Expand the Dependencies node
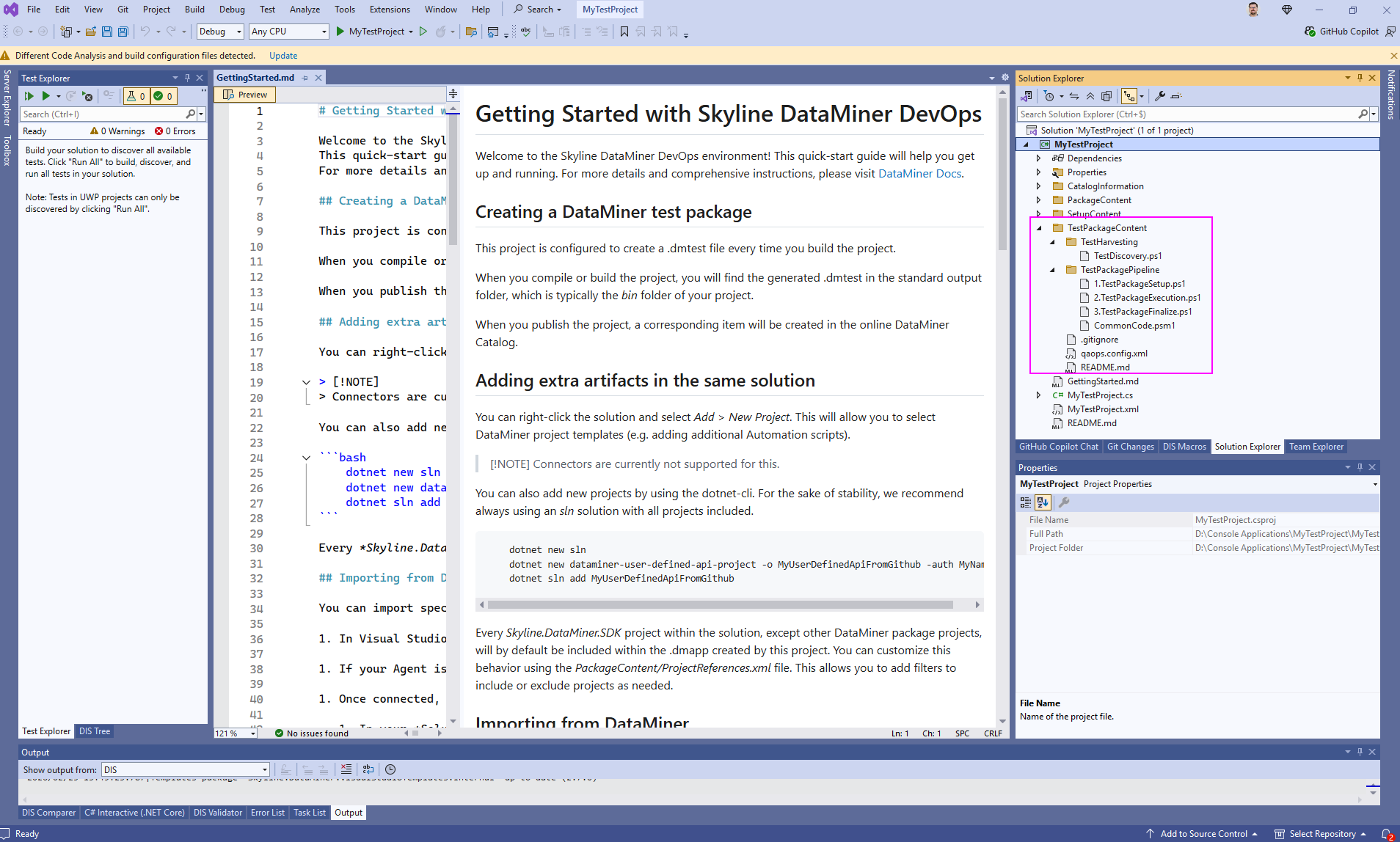Viewport: 1400px width, 842px height. click(1040, 158)
